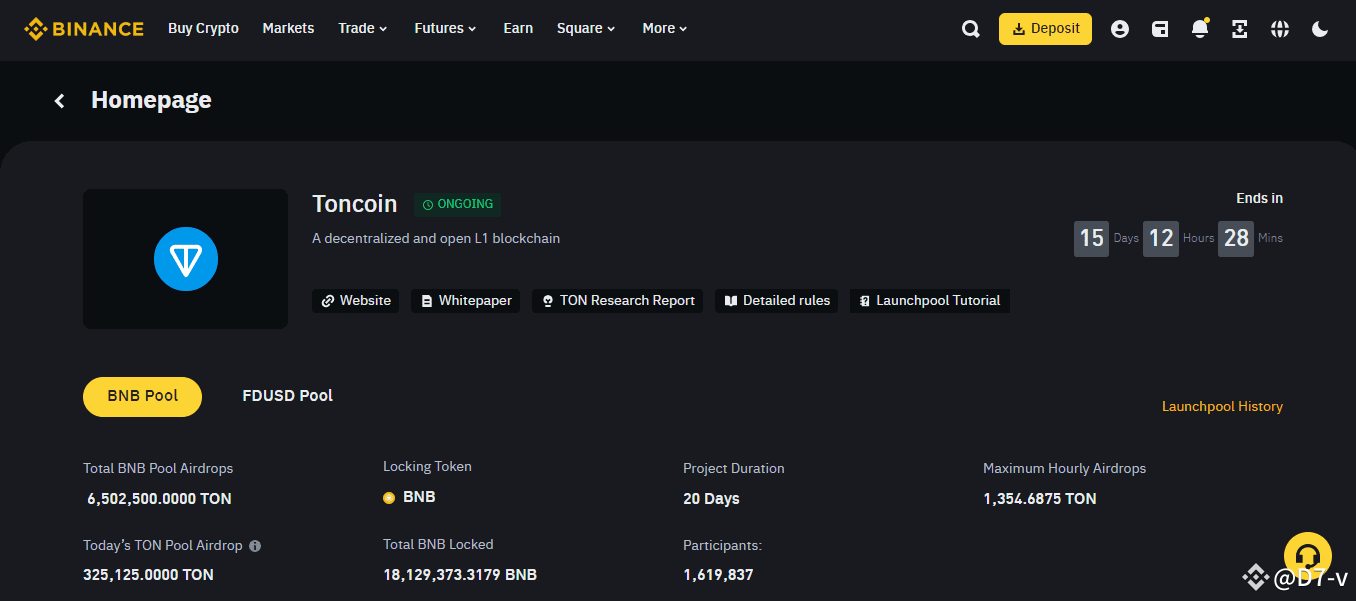Screen dimensions: 1356x601
Task: Click the Toncoin logo thumbnail
Action: point(185,259)
